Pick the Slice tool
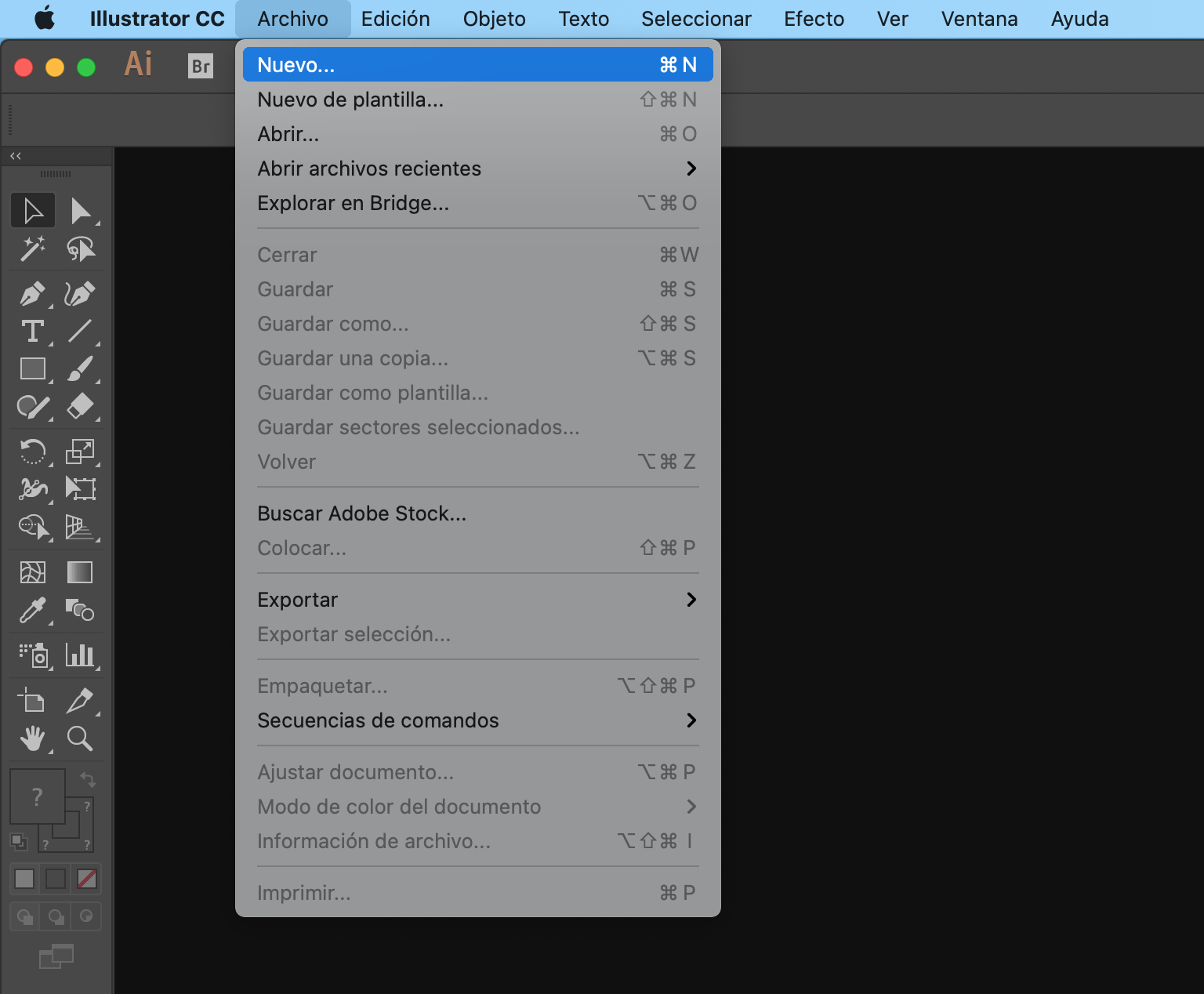This screenshot has width=1204, height=994. pyautogui.click(x=80, y=700)
